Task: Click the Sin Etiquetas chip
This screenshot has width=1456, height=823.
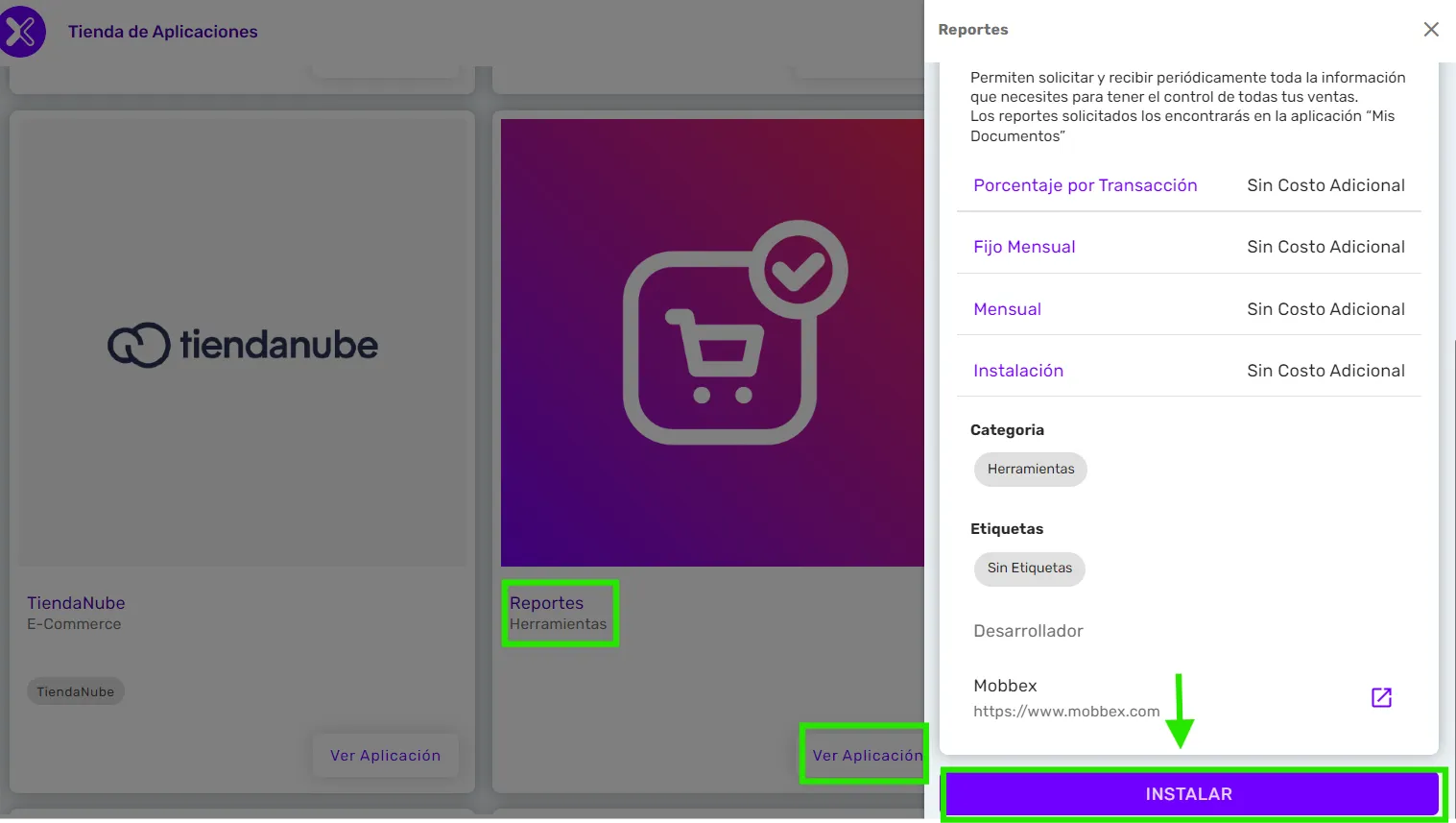Action: pyautogui.click(x=1030, y=569)
